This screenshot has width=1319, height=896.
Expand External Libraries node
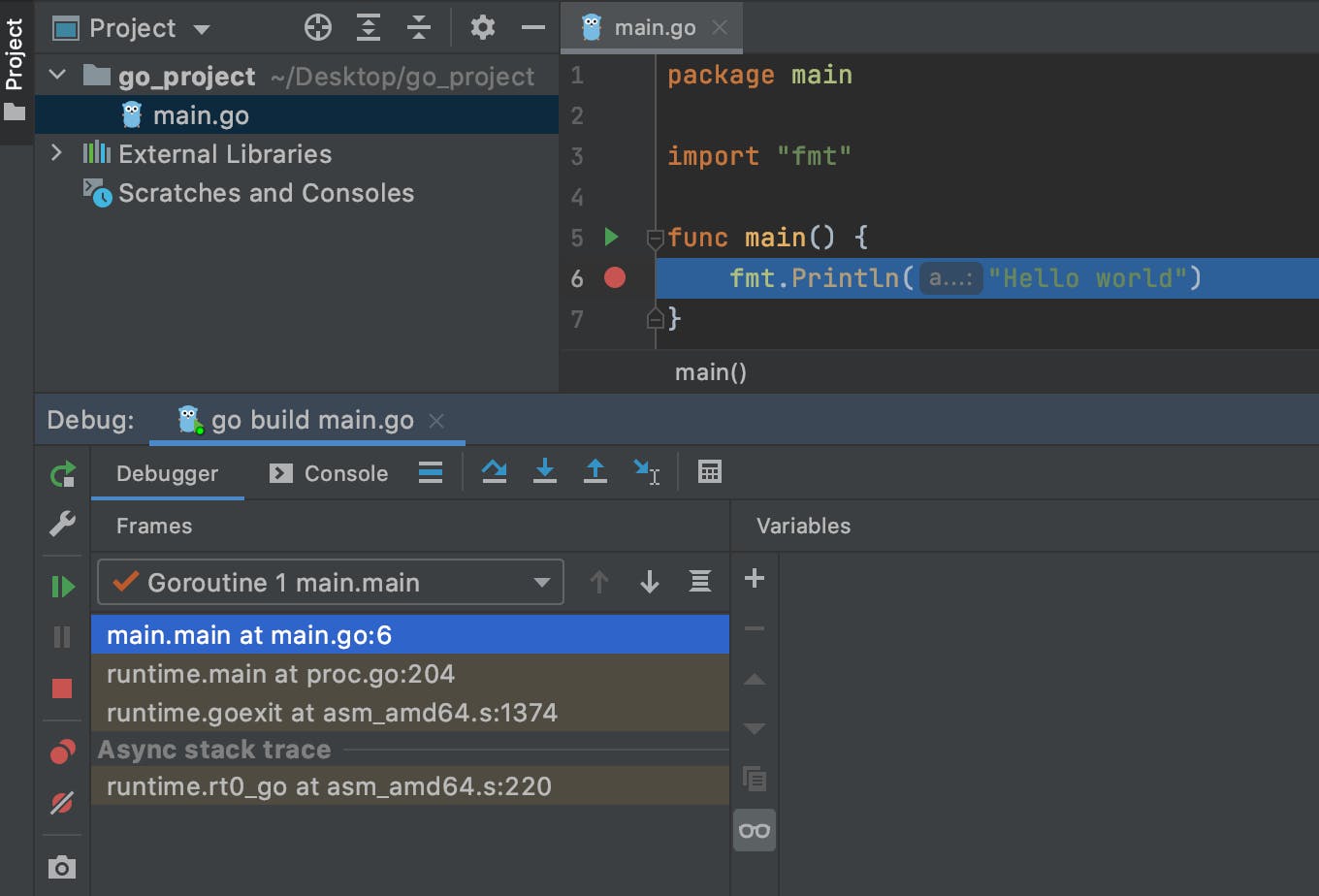pyautogui.click(x=56, y=153)
